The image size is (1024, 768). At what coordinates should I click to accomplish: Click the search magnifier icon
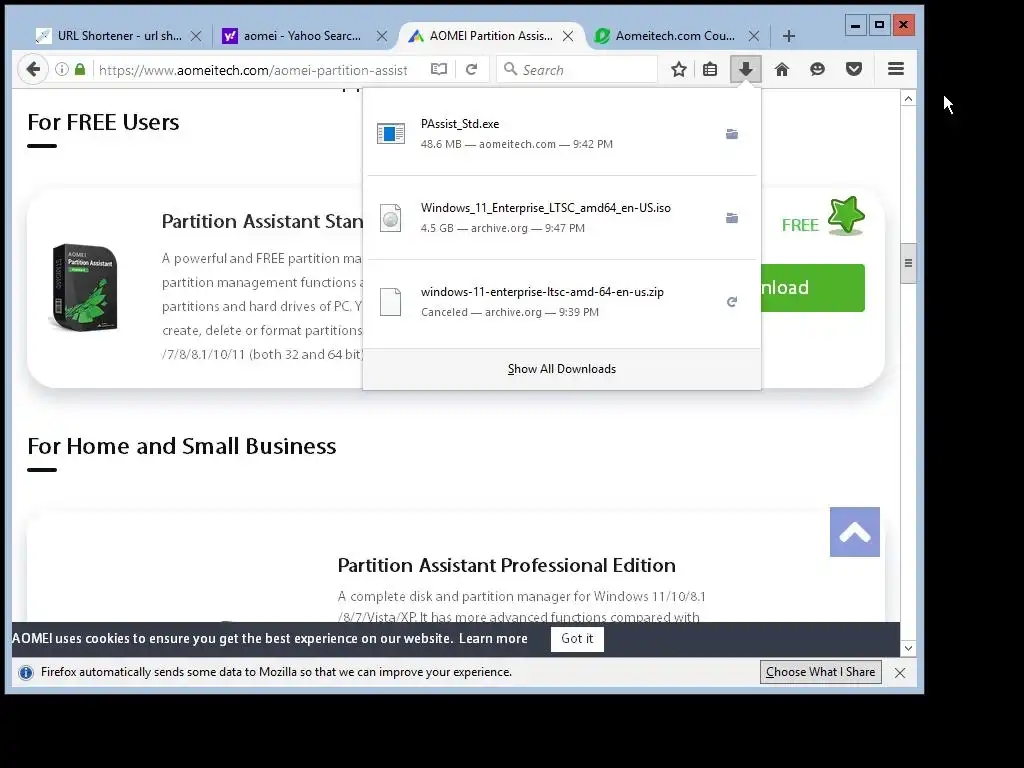(x=511, y=69)
